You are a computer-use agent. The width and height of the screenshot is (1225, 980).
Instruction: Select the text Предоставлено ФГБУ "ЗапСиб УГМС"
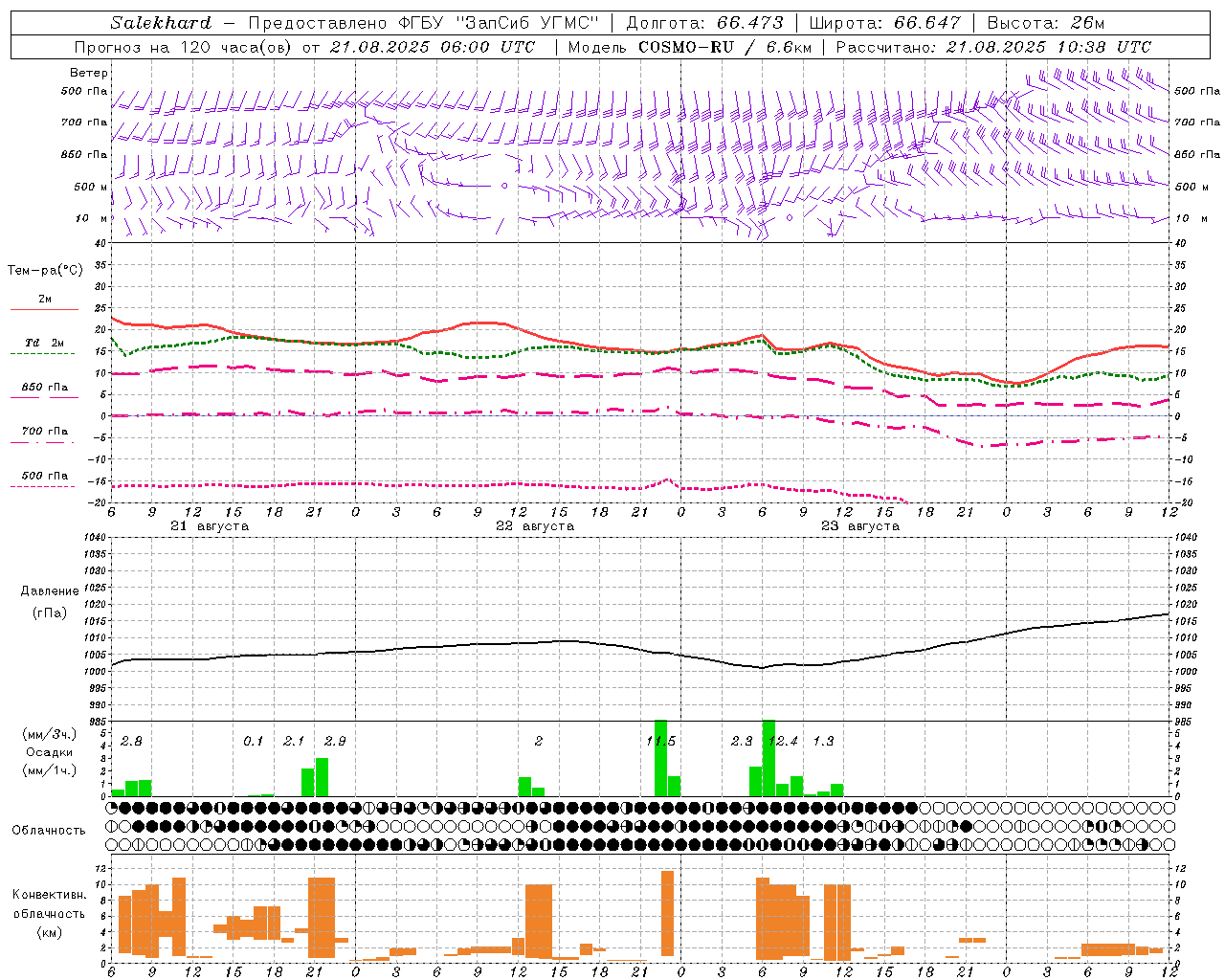click(x=423, y=23)
